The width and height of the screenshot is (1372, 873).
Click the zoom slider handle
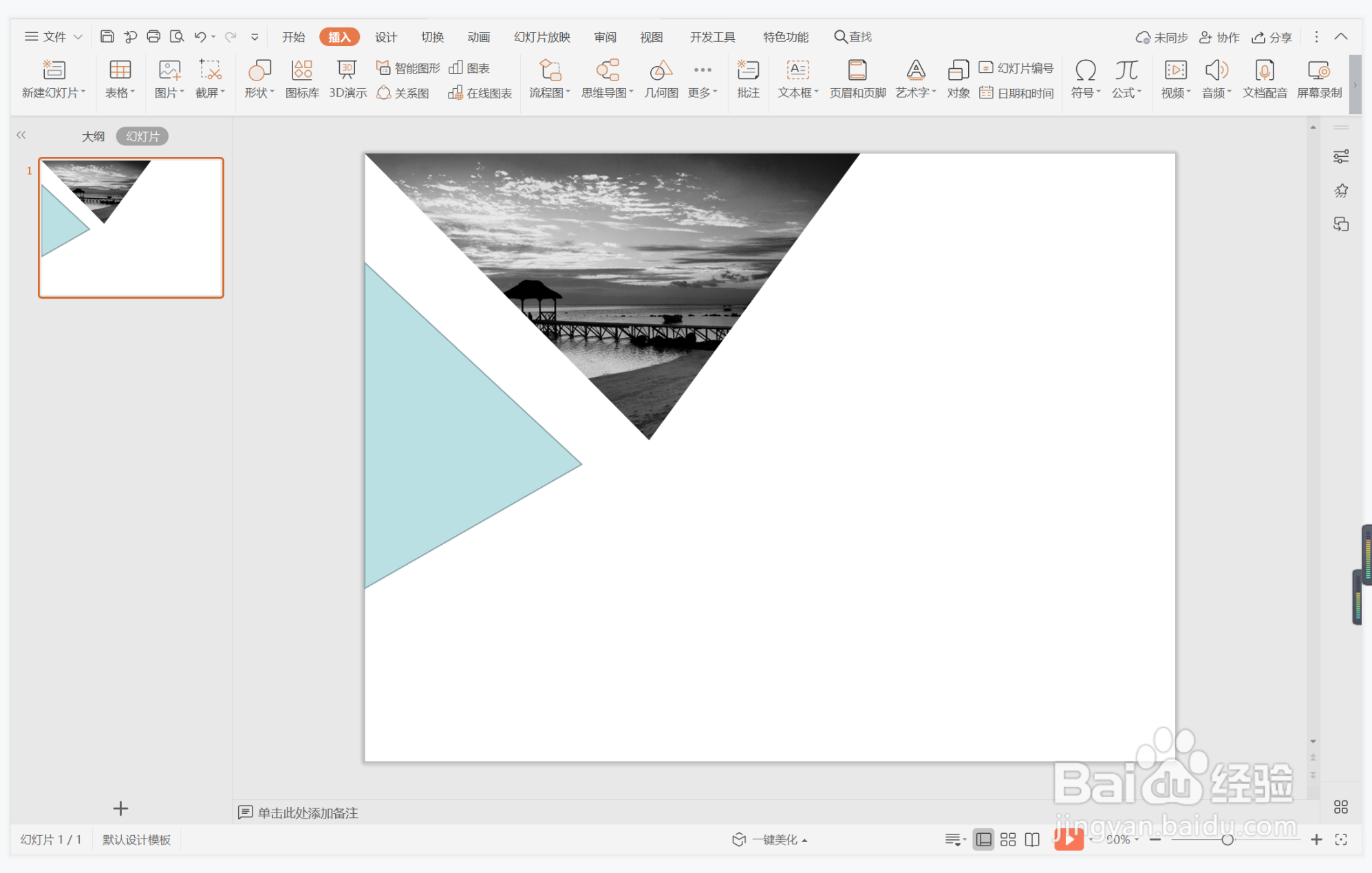[1227, 839]
